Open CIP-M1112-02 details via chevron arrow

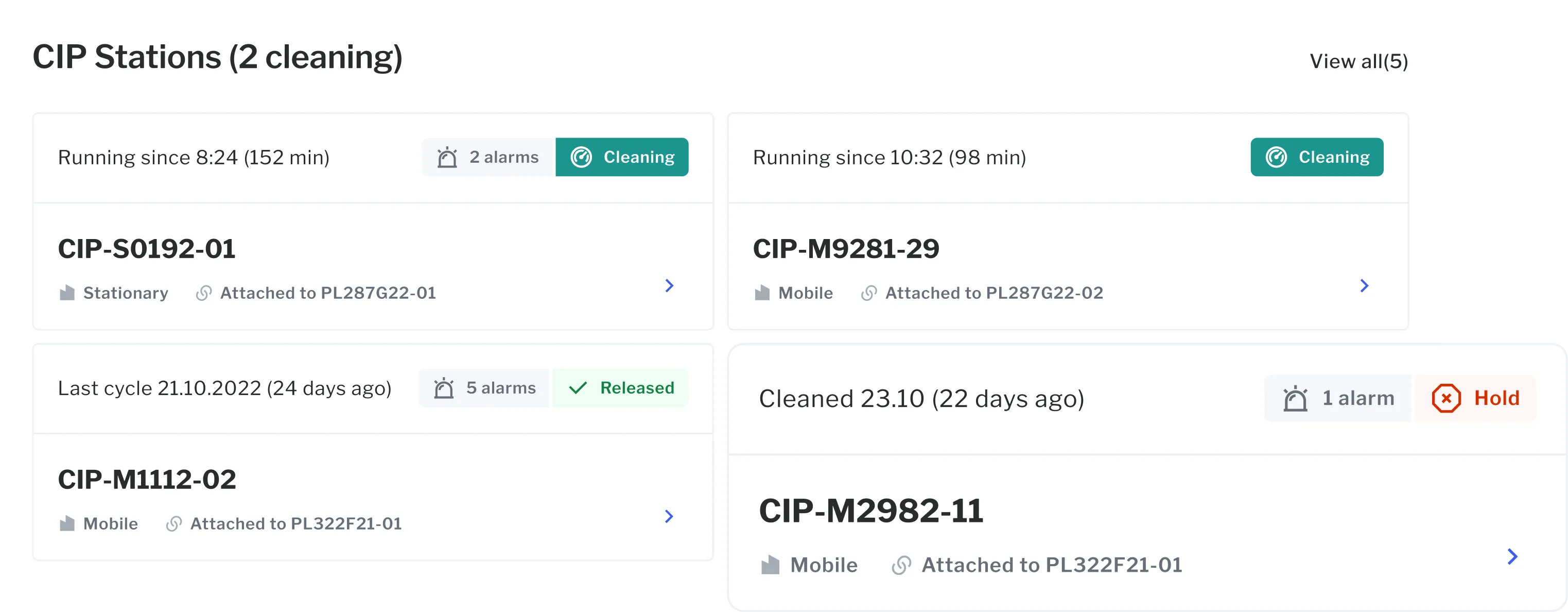coord(669,516)
